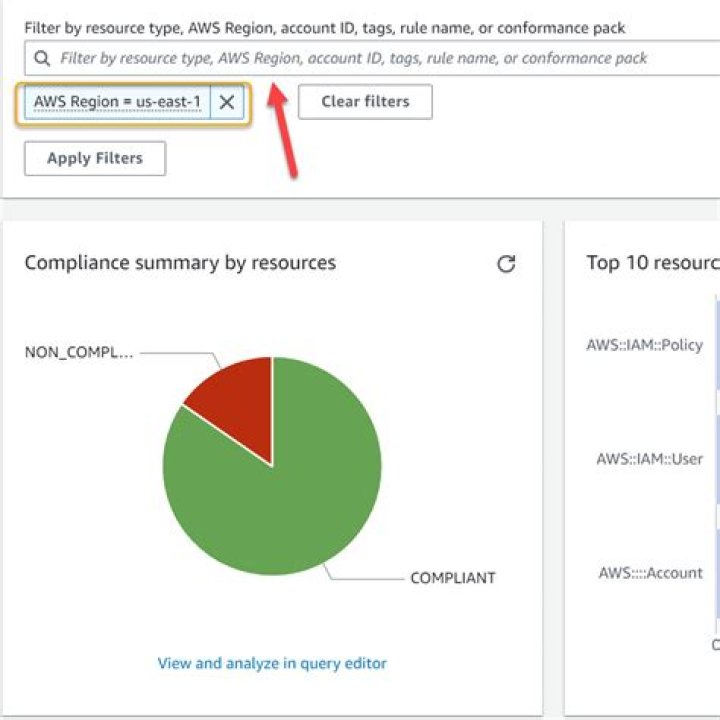Click the Apply Filters button

pos(95,158)
